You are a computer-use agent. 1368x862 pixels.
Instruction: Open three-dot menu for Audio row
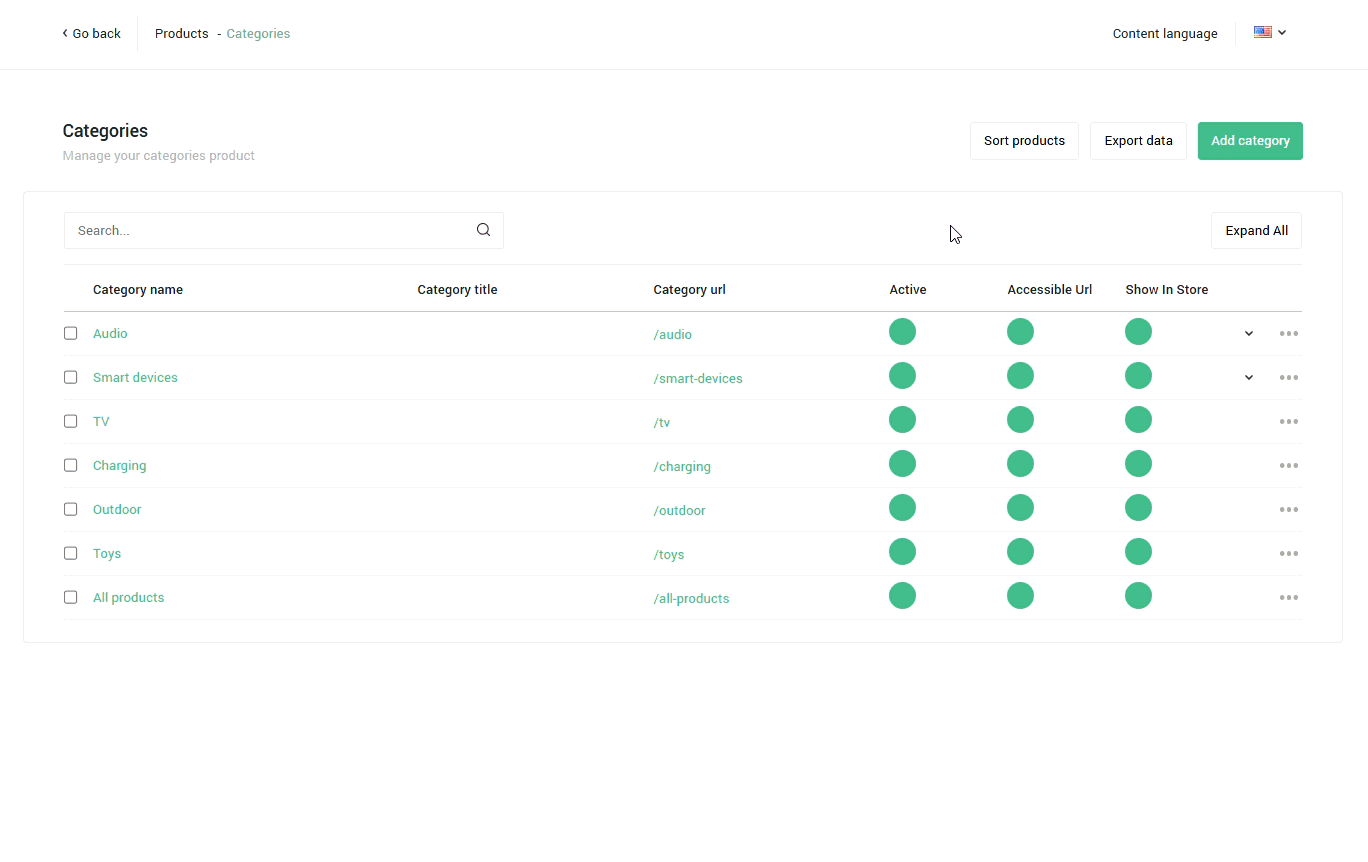click(x=1288, y=334)
